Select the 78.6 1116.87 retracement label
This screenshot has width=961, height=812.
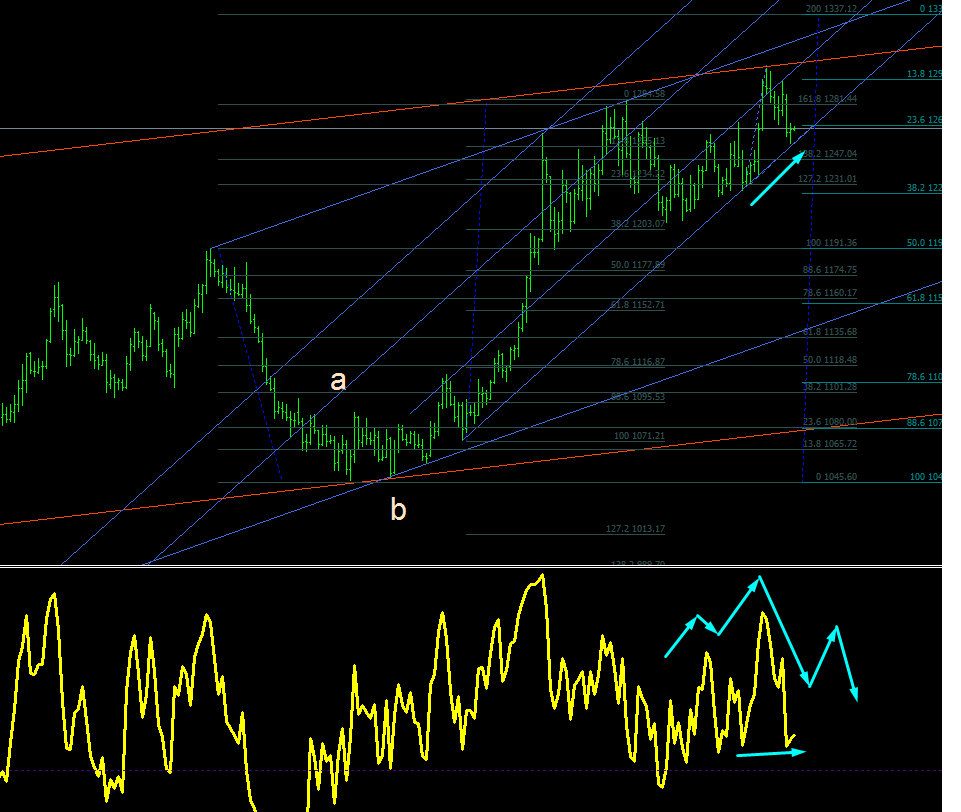[637, 362]
